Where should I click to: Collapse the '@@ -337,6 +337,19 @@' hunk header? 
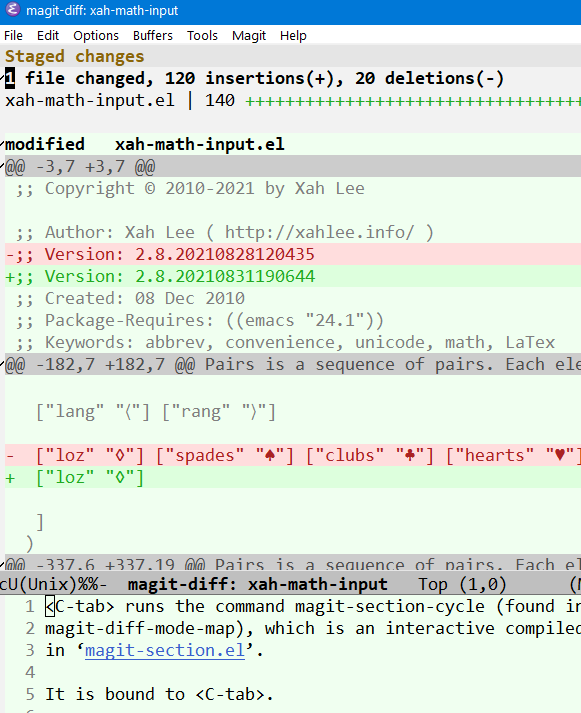293,564
